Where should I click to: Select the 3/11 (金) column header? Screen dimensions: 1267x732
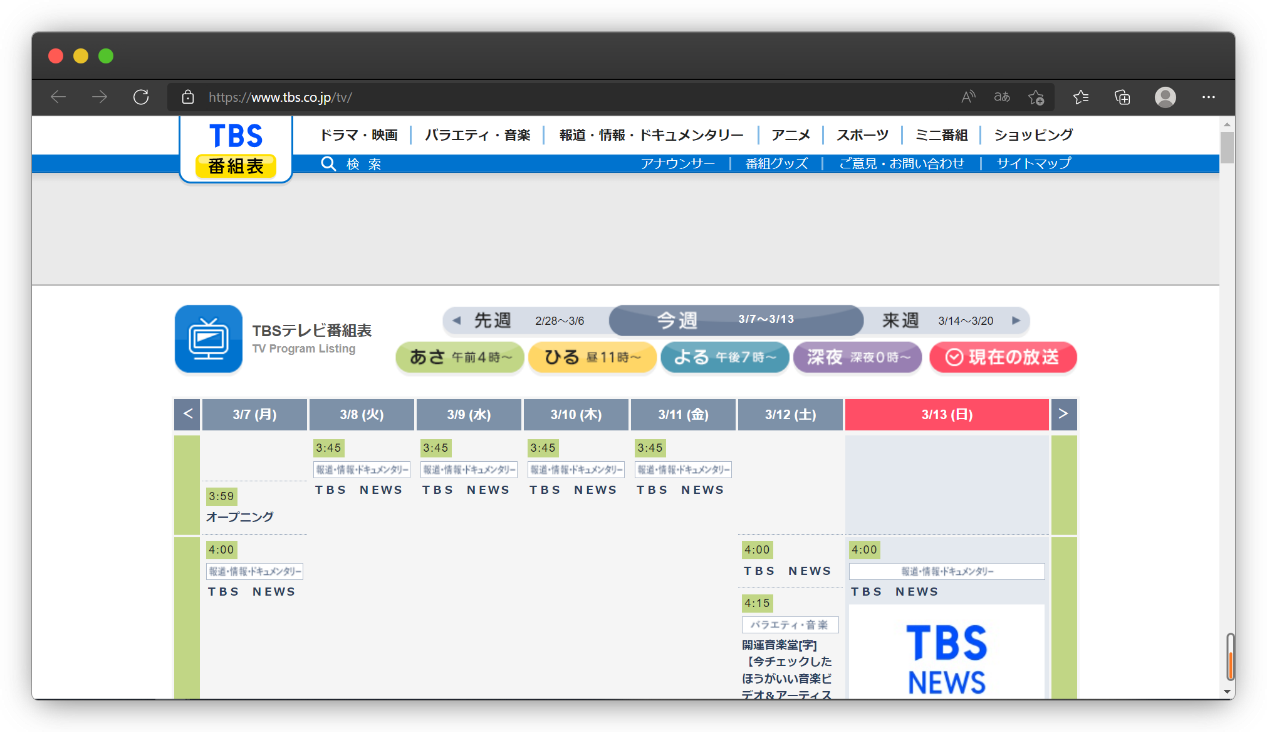683,414
